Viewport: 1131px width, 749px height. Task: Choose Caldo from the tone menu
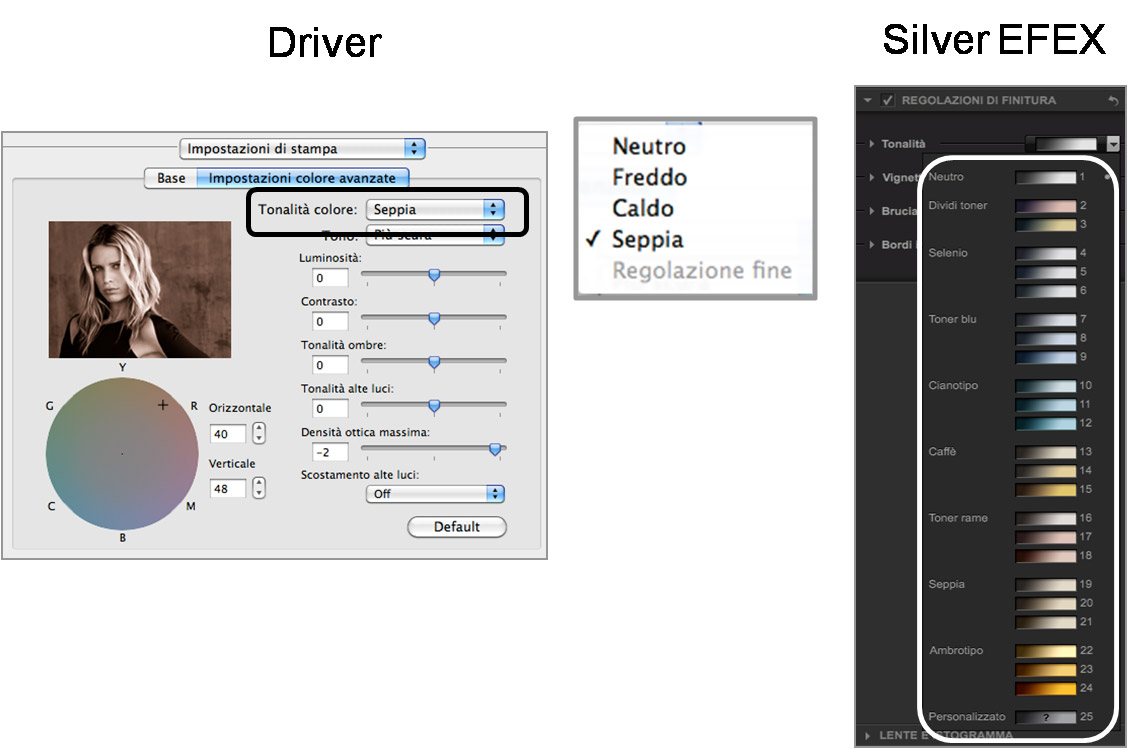pos(643,209)
